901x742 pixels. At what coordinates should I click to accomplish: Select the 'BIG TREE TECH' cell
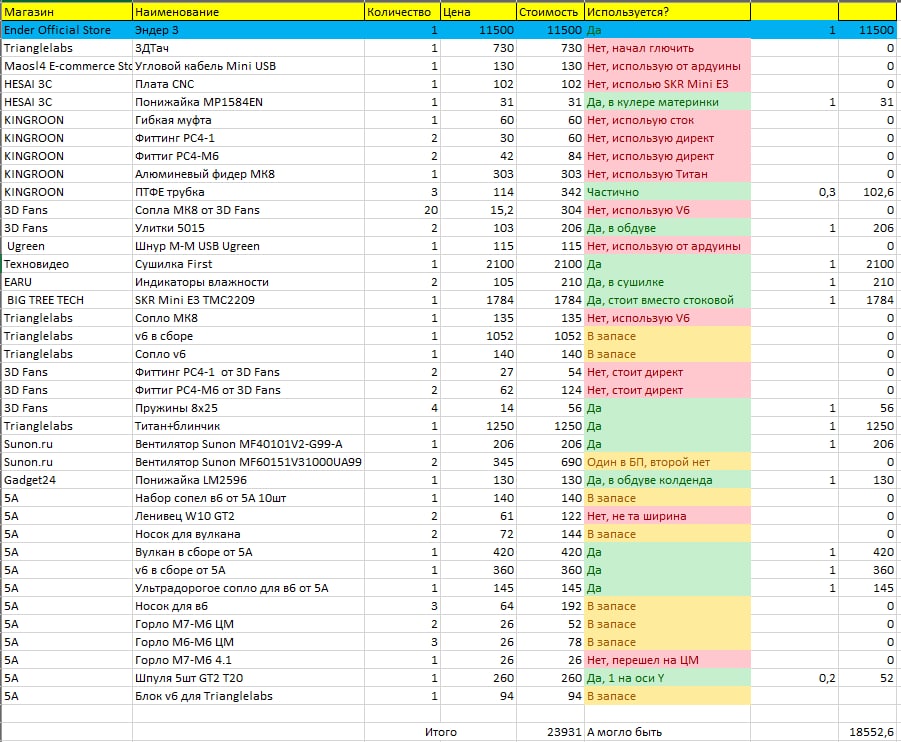(x=67, y=300)
